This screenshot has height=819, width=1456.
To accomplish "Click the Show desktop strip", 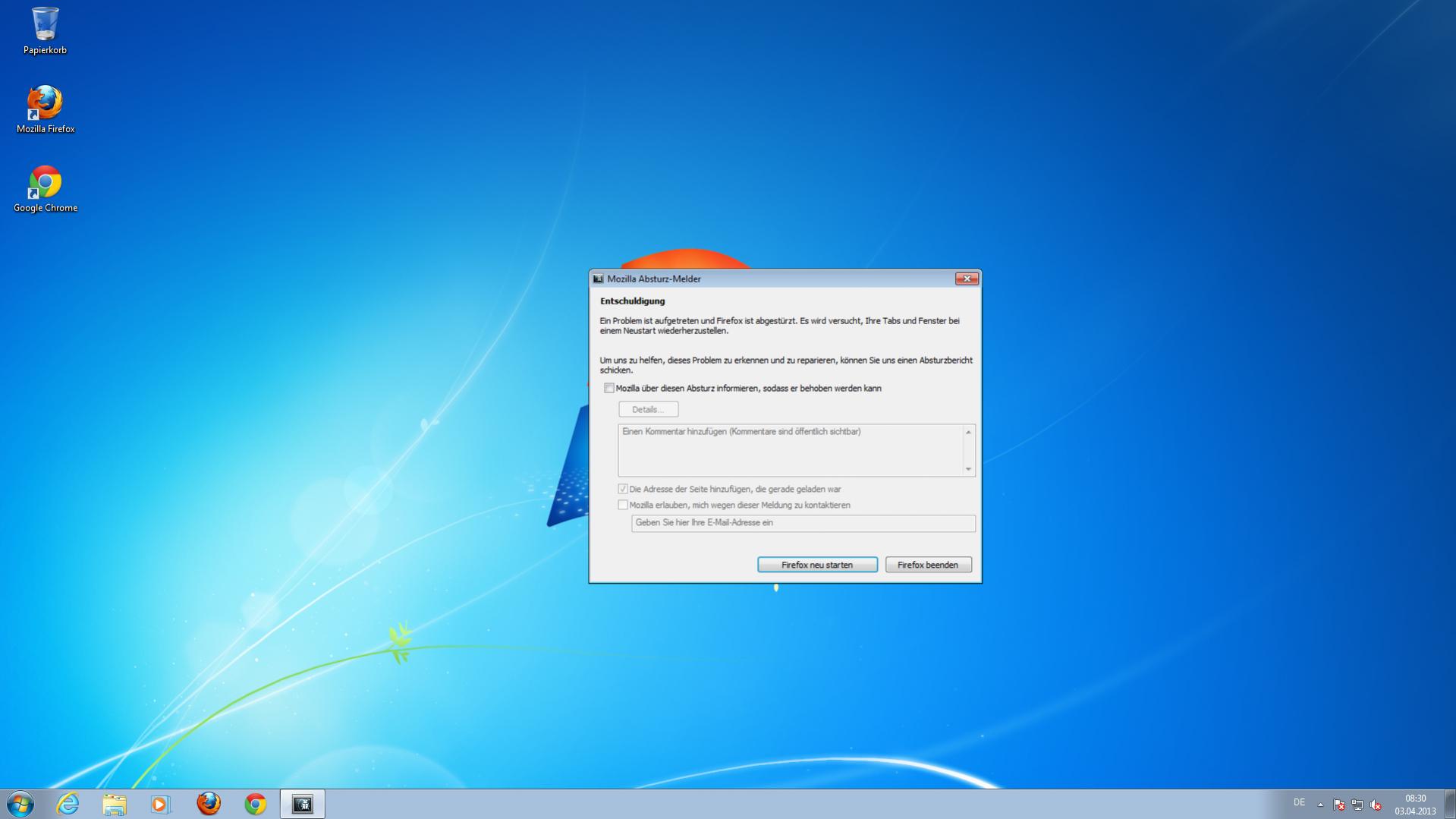I will (1450, 805).
